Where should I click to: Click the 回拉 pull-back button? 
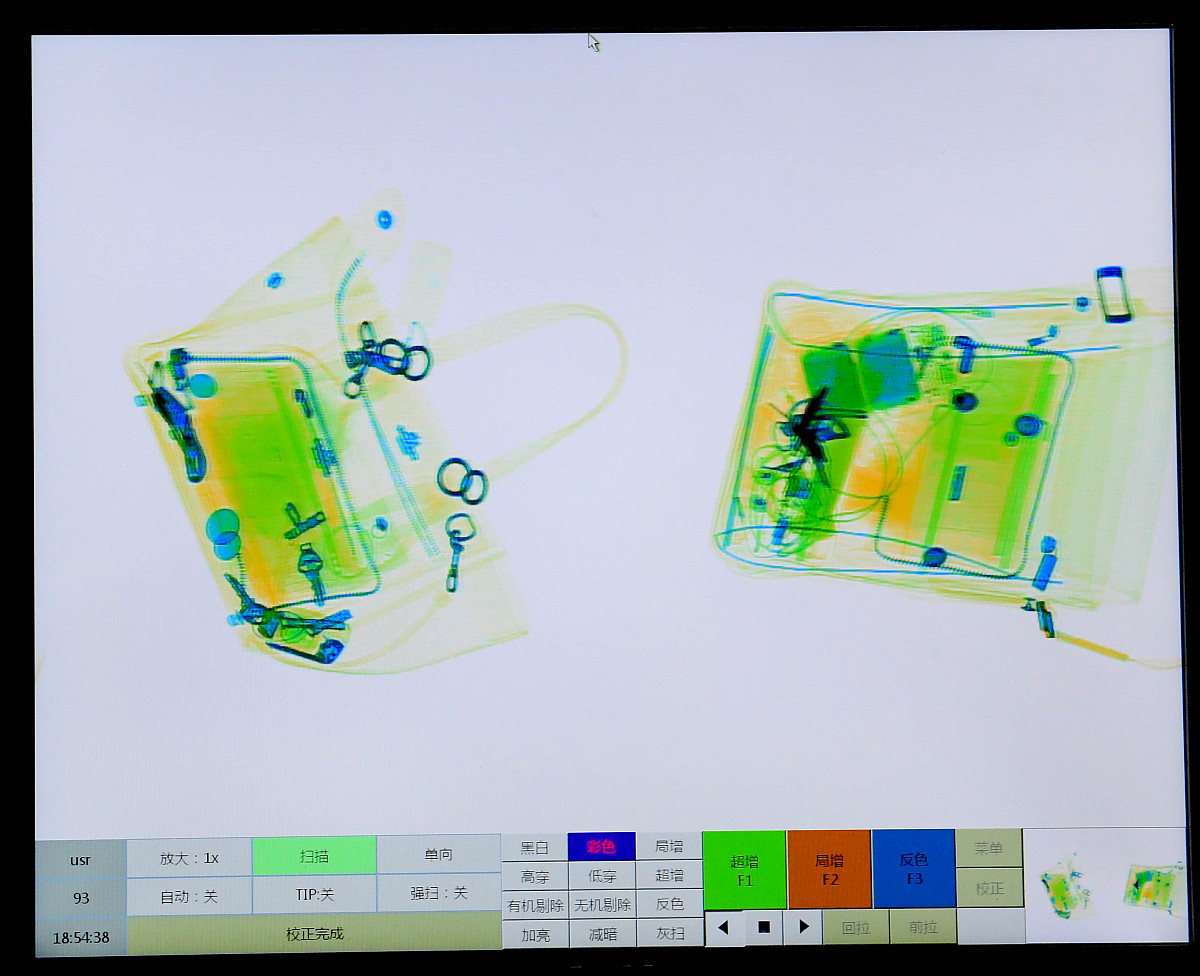pyautogui.click(x=855, y=927)
